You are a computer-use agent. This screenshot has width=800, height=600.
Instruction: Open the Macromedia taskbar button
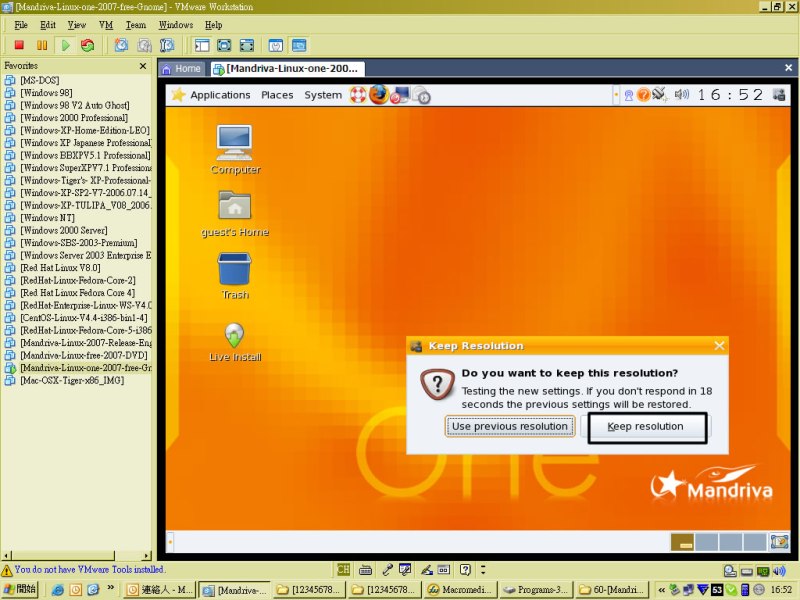pyautogui.click(x=460, y=590)
